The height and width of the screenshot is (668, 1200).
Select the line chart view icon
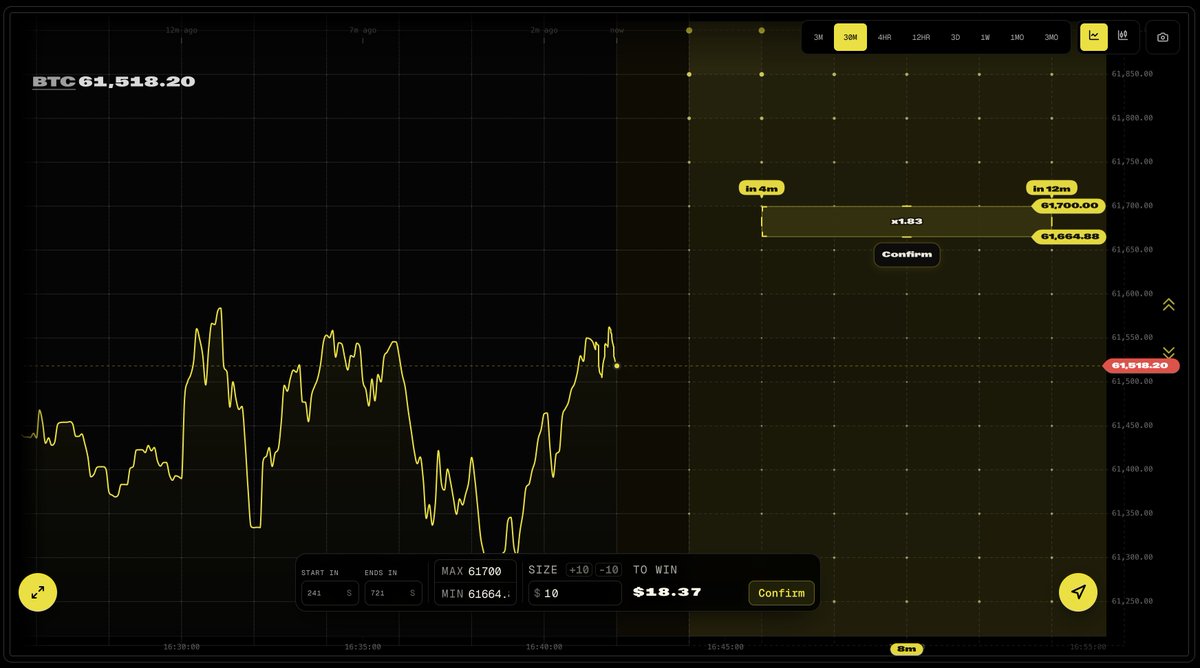tap(1094, 37)
